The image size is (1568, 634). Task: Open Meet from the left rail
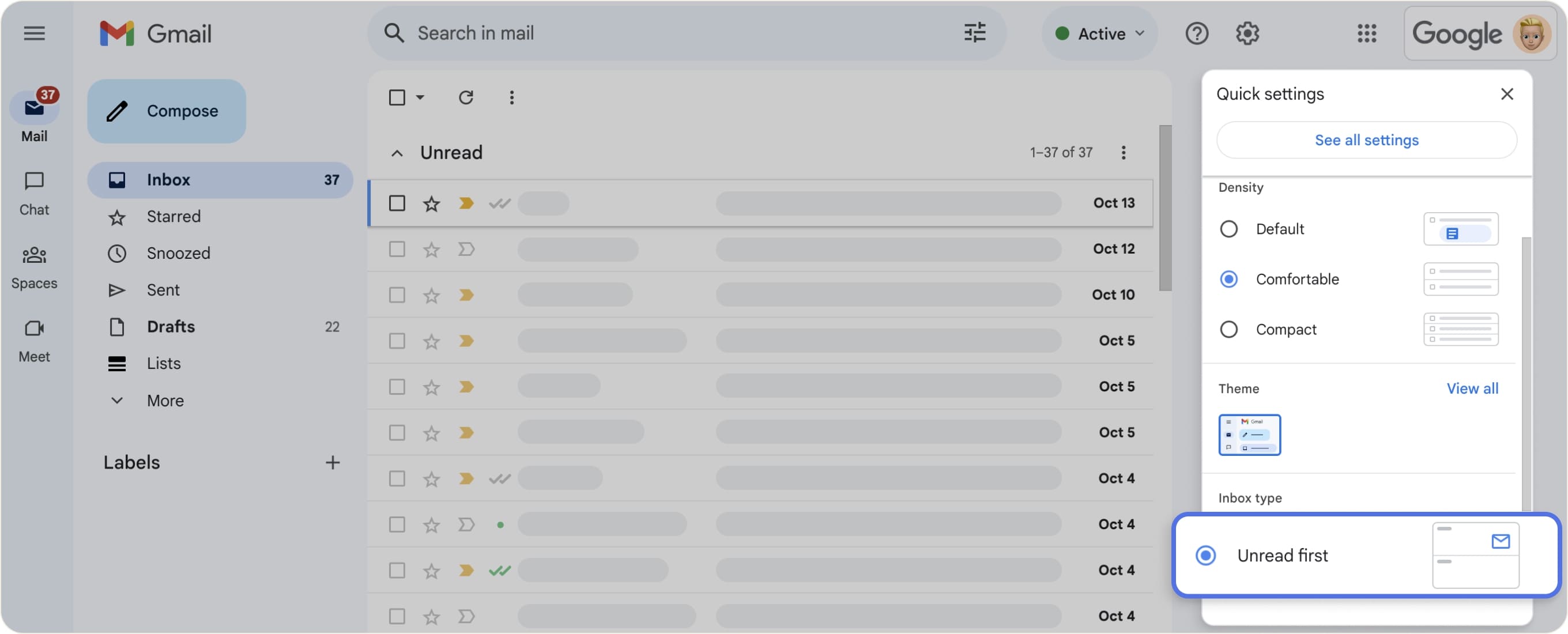[x=34, y=339]
